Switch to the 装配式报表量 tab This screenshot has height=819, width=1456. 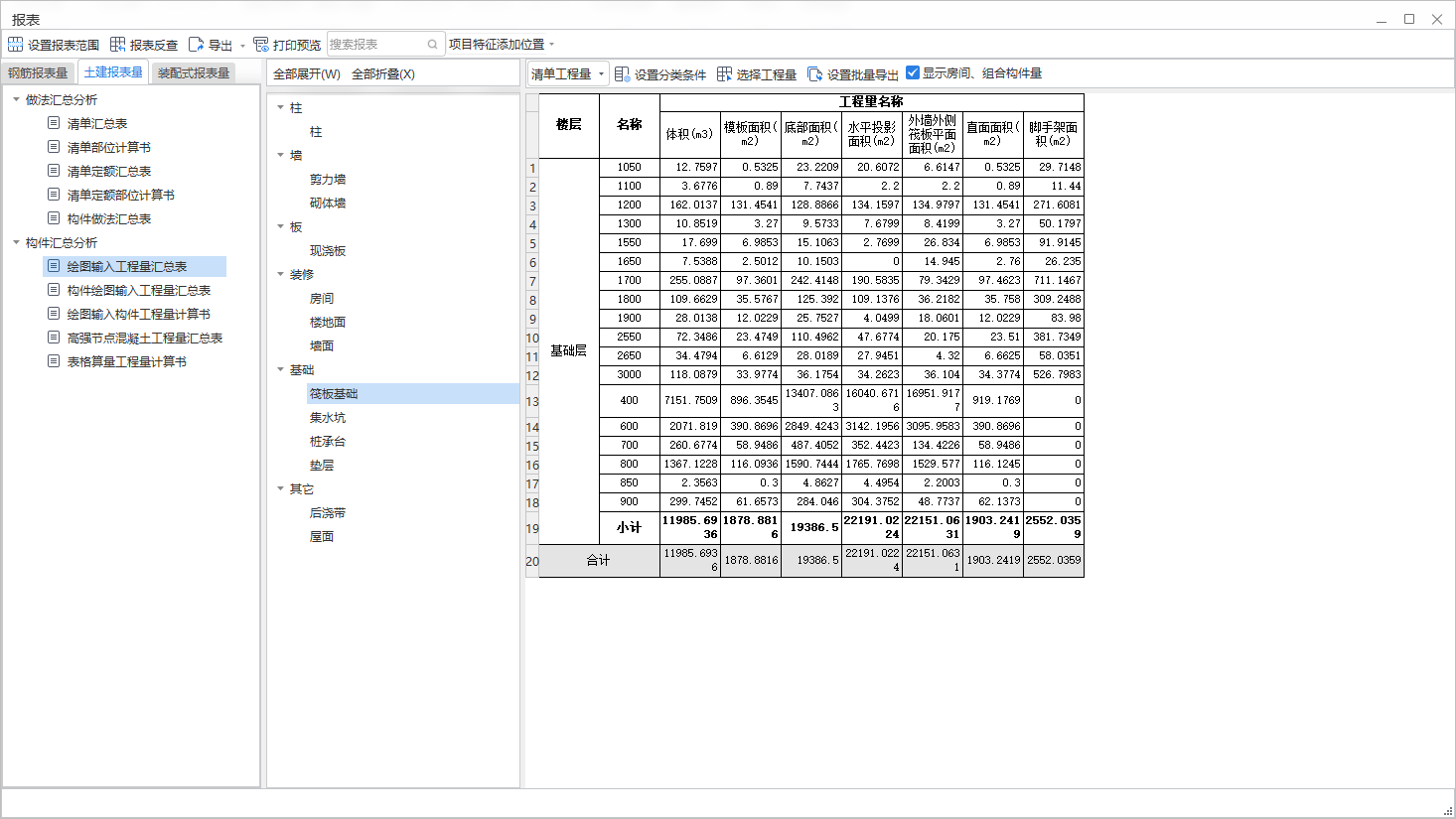(194, 72)
